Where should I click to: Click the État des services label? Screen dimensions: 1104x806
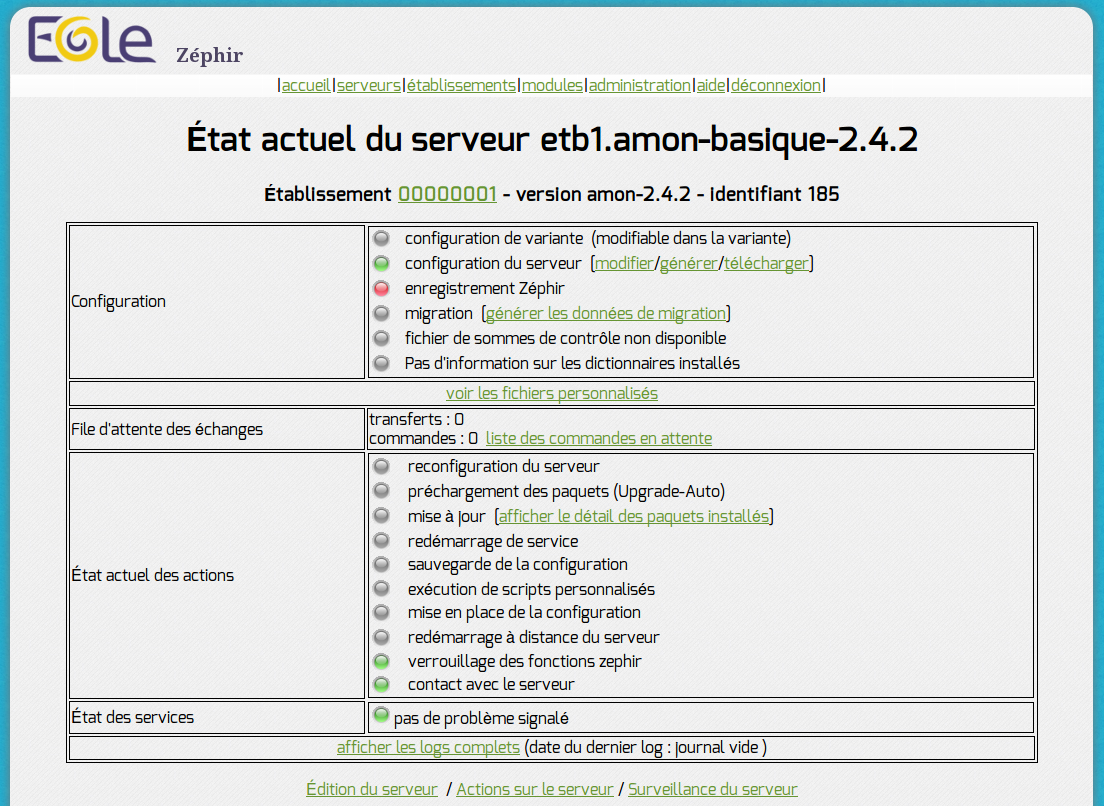click(x=132, y=717)
